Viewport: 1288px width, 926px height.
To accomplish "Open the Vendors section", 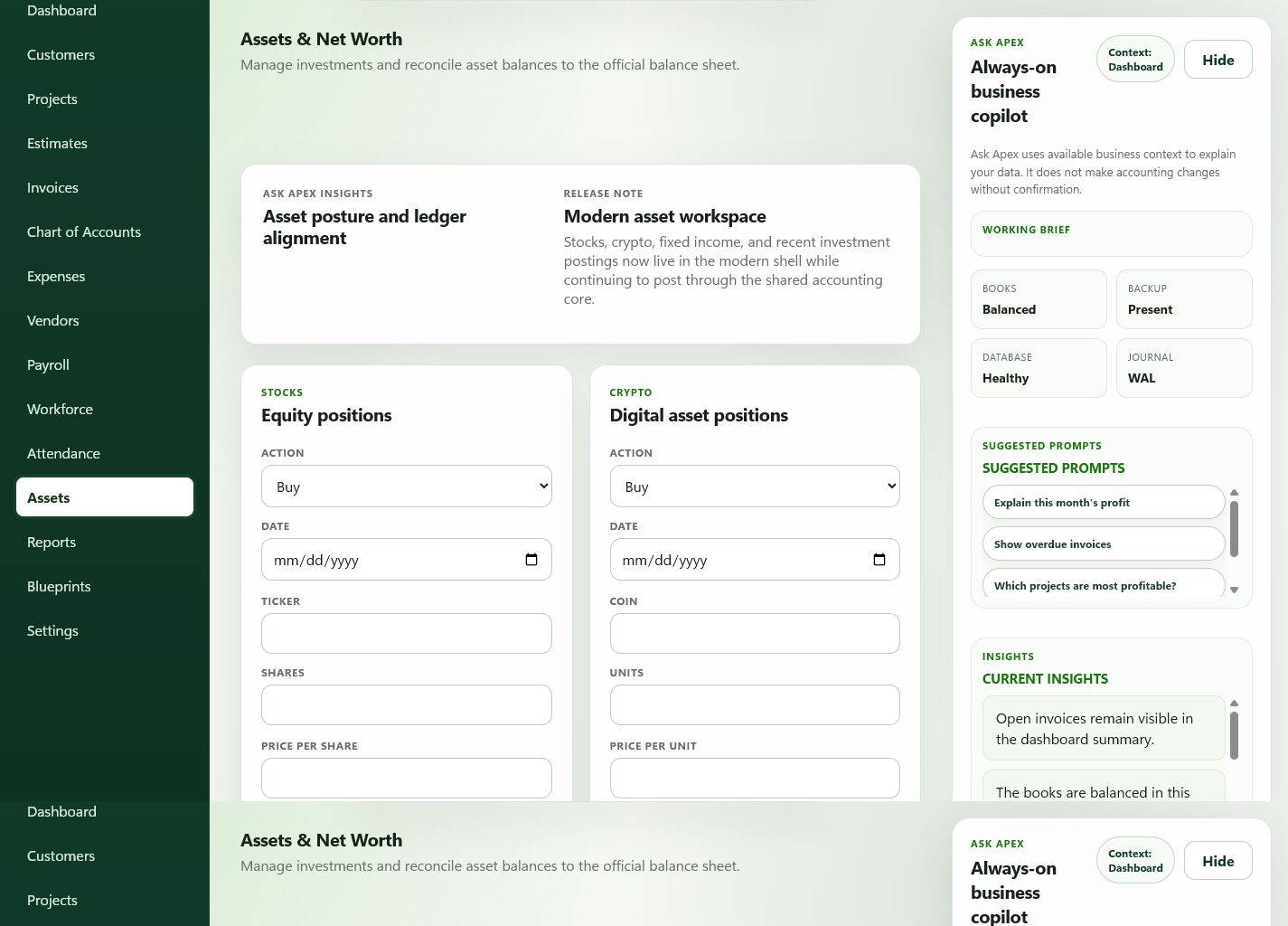I will click(x=105, y=320).
